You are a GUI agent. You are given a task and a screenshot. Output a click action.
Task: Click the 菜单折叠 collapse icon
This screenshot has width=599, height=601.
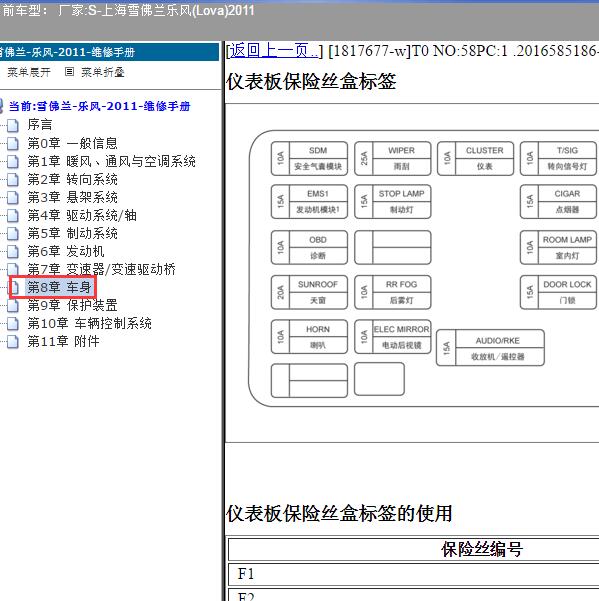click(69, 72)
